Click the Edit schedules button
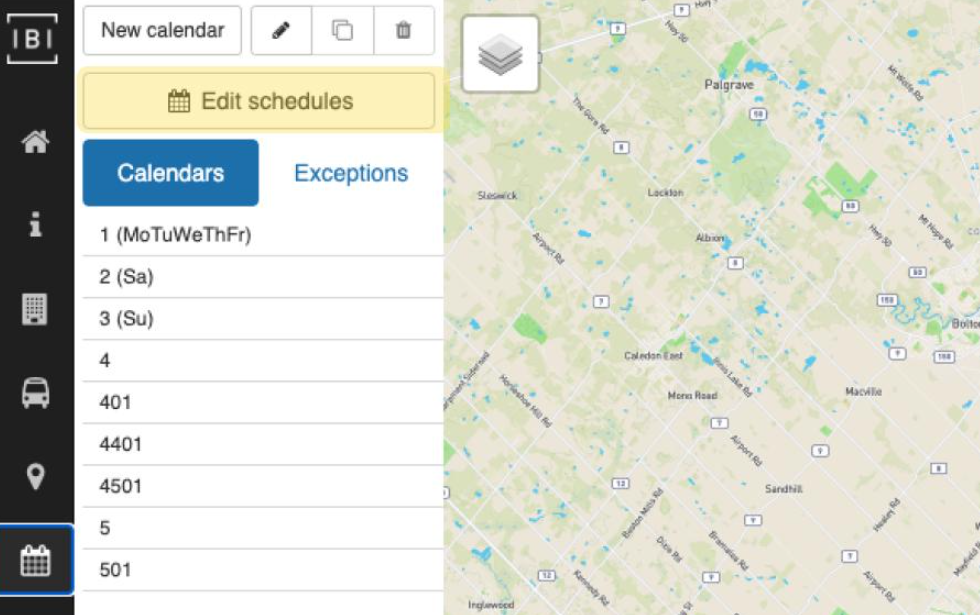The width and height of the screenshot is (980, 615). (259, 101)
